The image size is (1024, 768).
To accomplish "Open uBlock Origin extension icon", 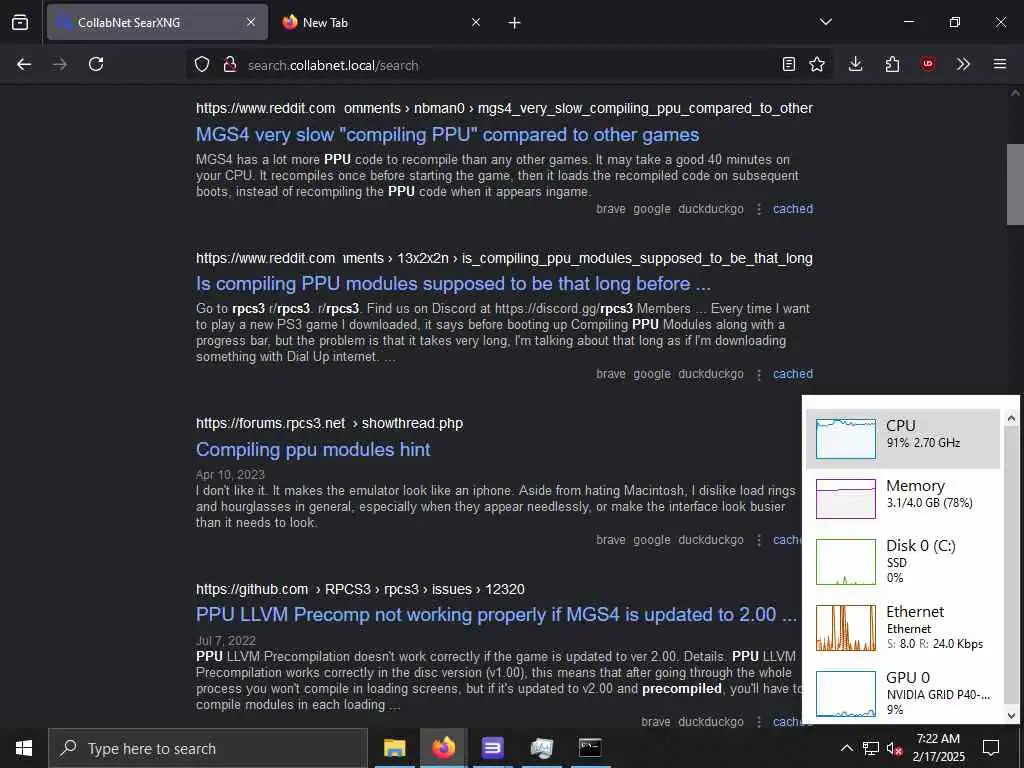I will (928, 64).
